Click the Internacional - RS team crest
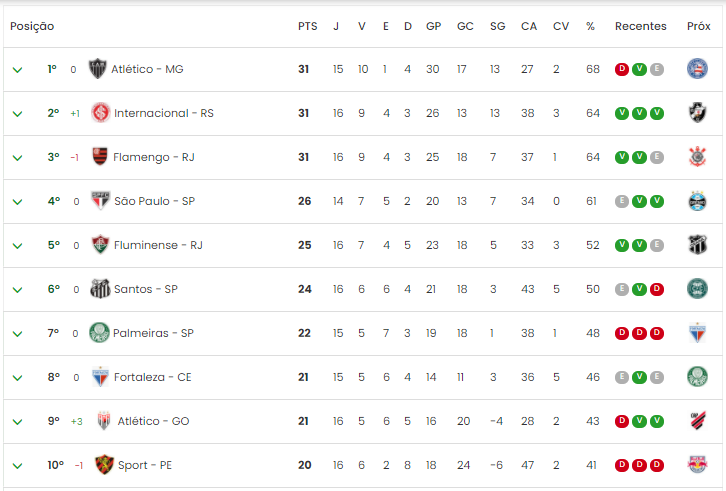Viewport: 726px width, 491px height. pyautogui.click(x=100, y=113)
